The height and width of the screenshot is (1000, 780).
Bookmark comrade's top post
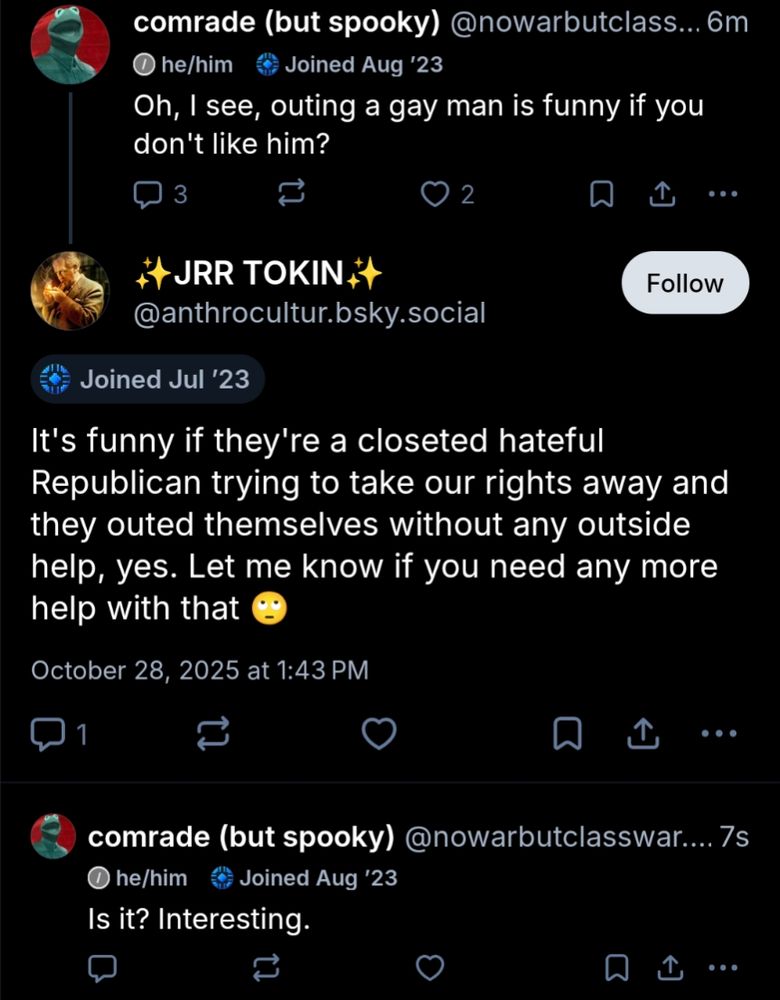click(x=602, y=195)
